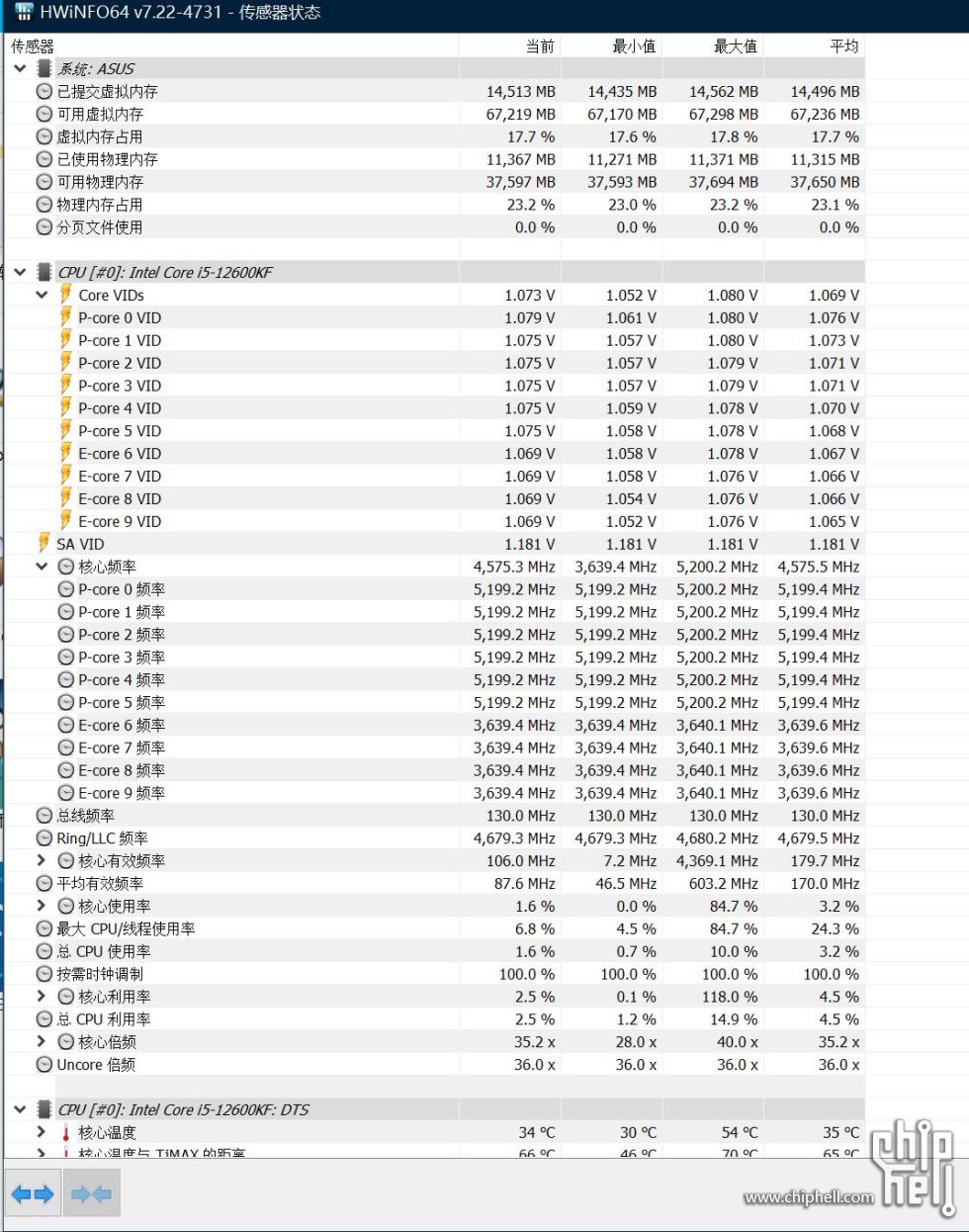This screenshot has height=1232, width=969.
Task: Click the sensor icon next to 分页文件使用
Action: (x=44, y=226)
